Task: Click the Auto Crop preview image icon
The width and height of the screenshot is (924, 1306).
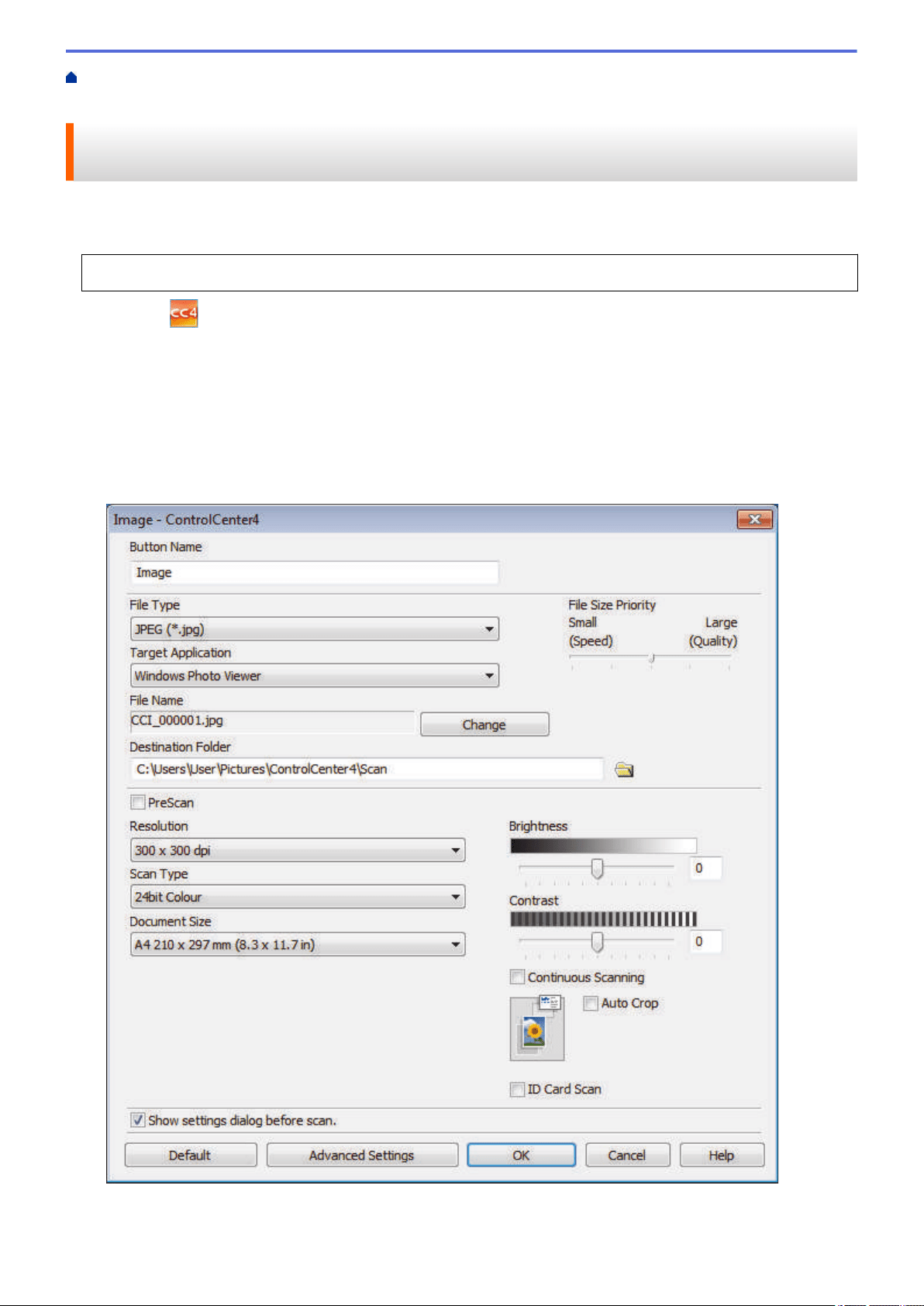Action: pos(537,1029)
